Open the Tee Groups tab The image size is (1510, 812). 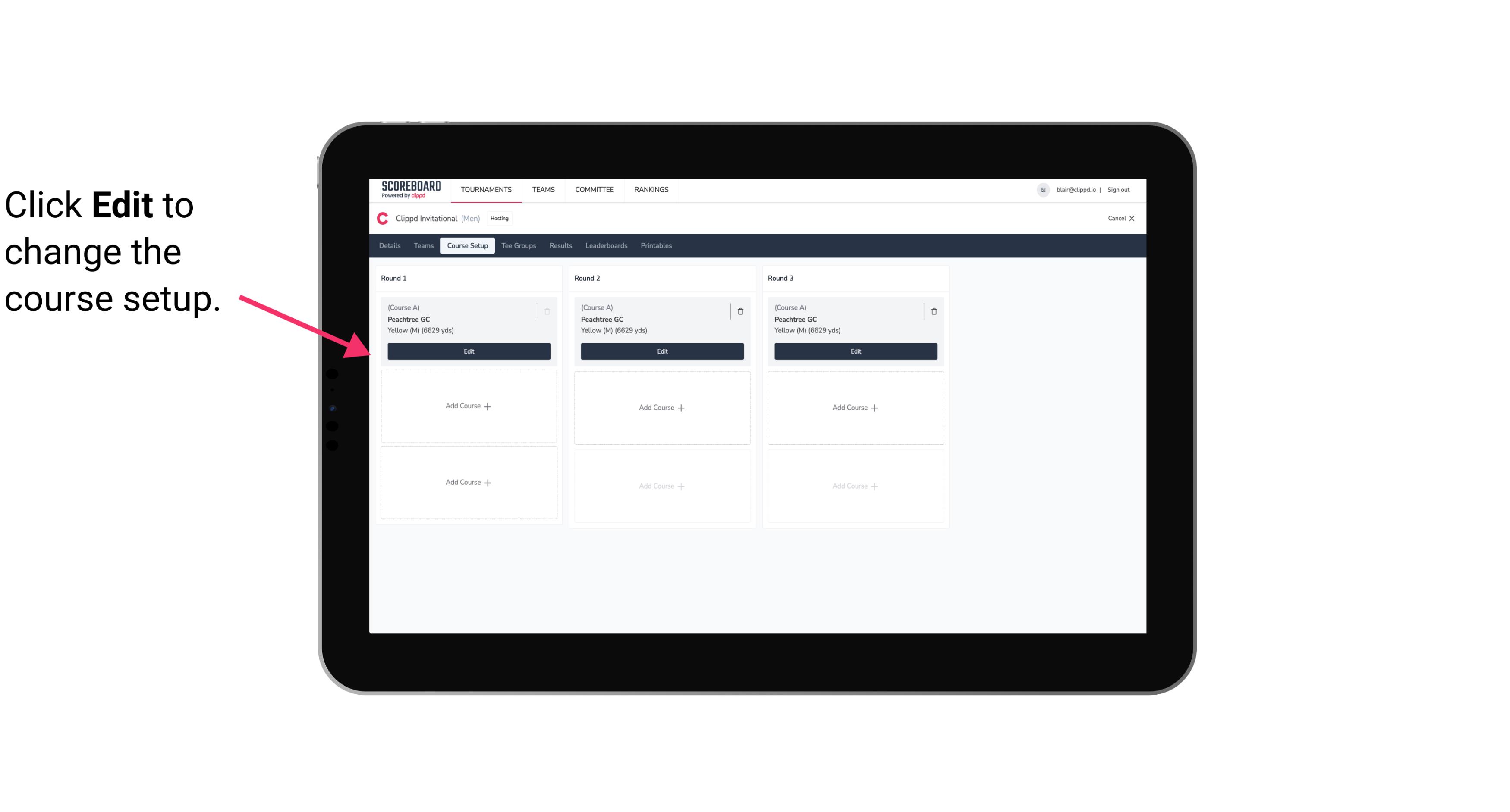pyautogui.click(x=519, y=246)
